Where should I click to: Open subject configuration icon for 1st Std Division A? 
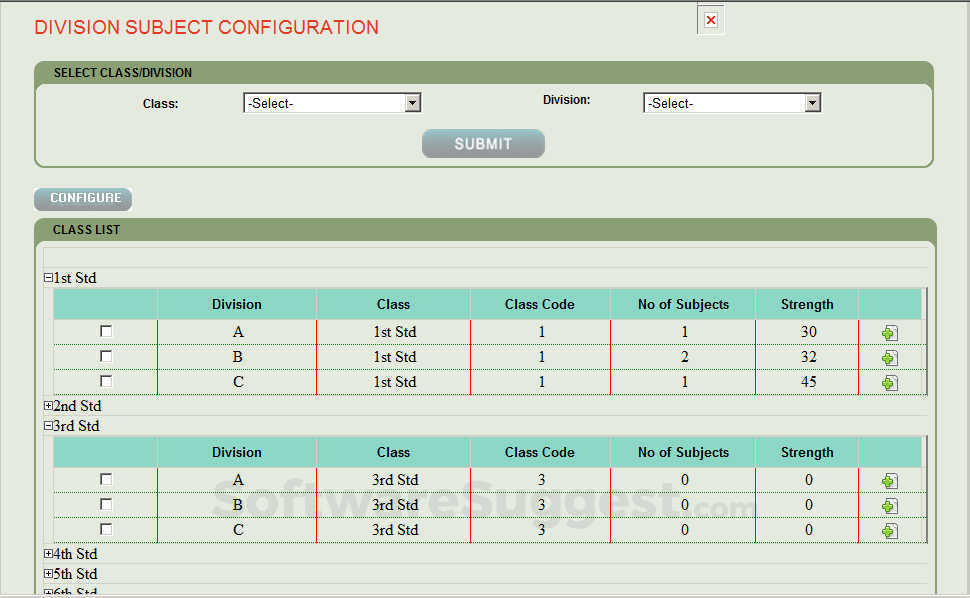pos(891,331)
